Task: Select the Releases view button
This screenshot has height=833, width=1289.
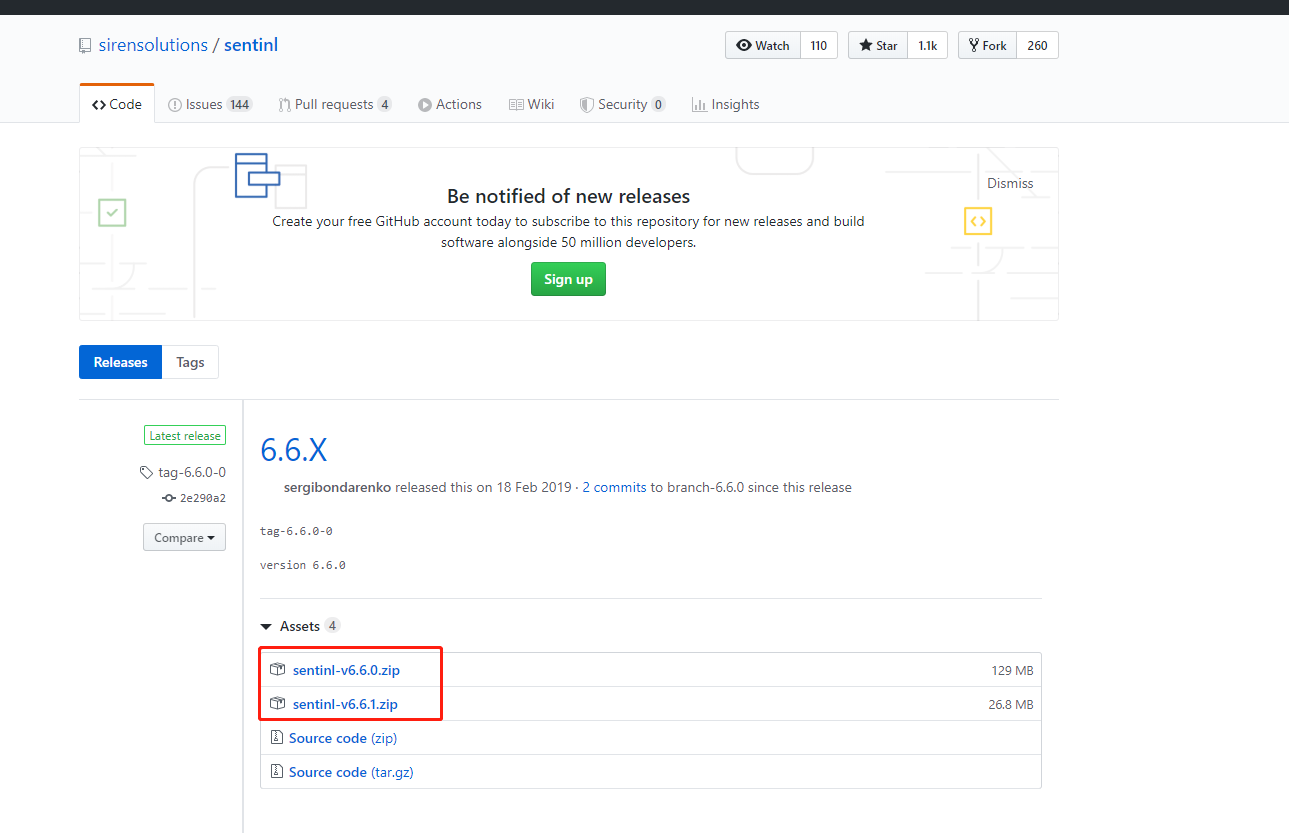Action: tap(121, 362)
